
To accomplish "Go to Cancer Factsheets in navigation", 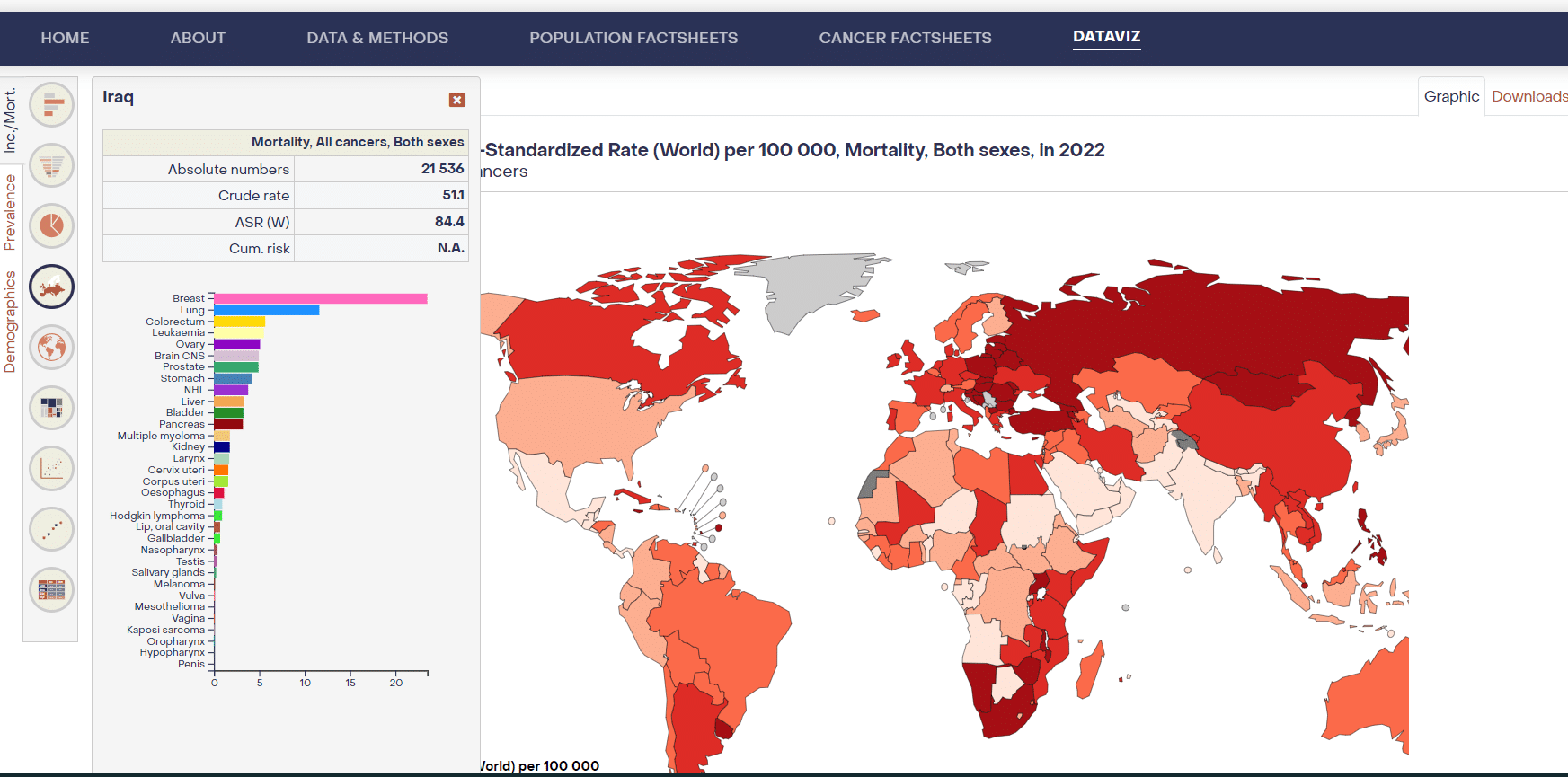I will click(905, 38).
